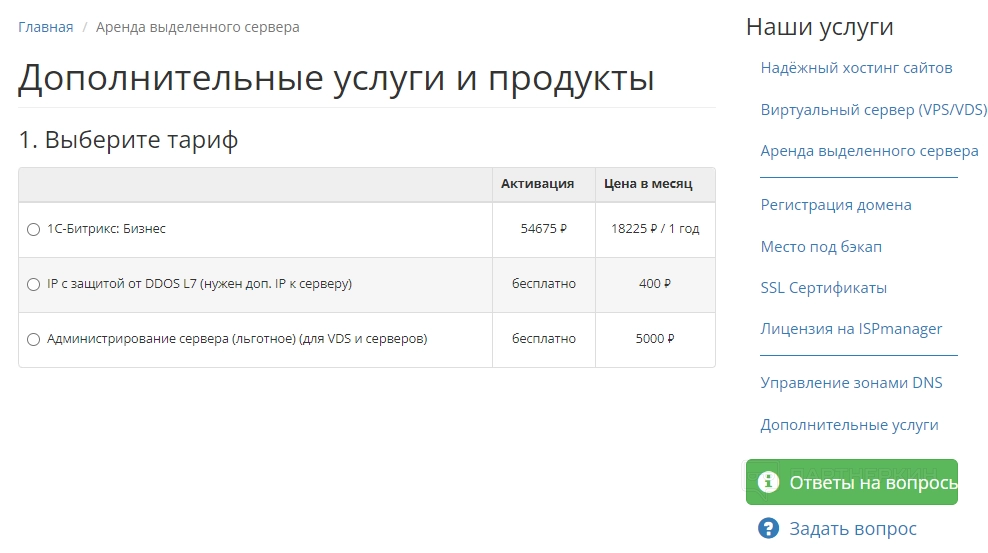Screen dimensions: 988x553
Task: Open Виртуальный сервер (VPS/VDS) page
Action: pos(873,110)
